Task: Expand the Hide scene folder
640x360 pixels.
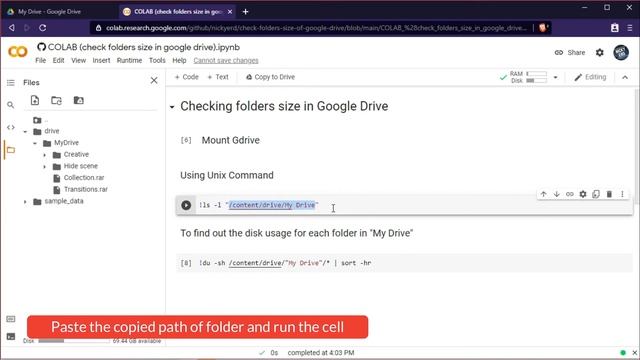Action: coord(45,167)
